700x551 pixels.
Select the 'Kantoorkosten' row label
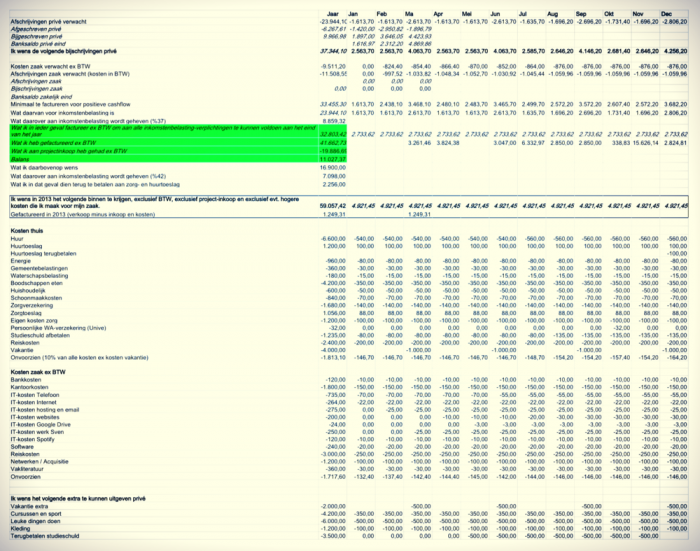pyautogui.click(x=29, y=387)
